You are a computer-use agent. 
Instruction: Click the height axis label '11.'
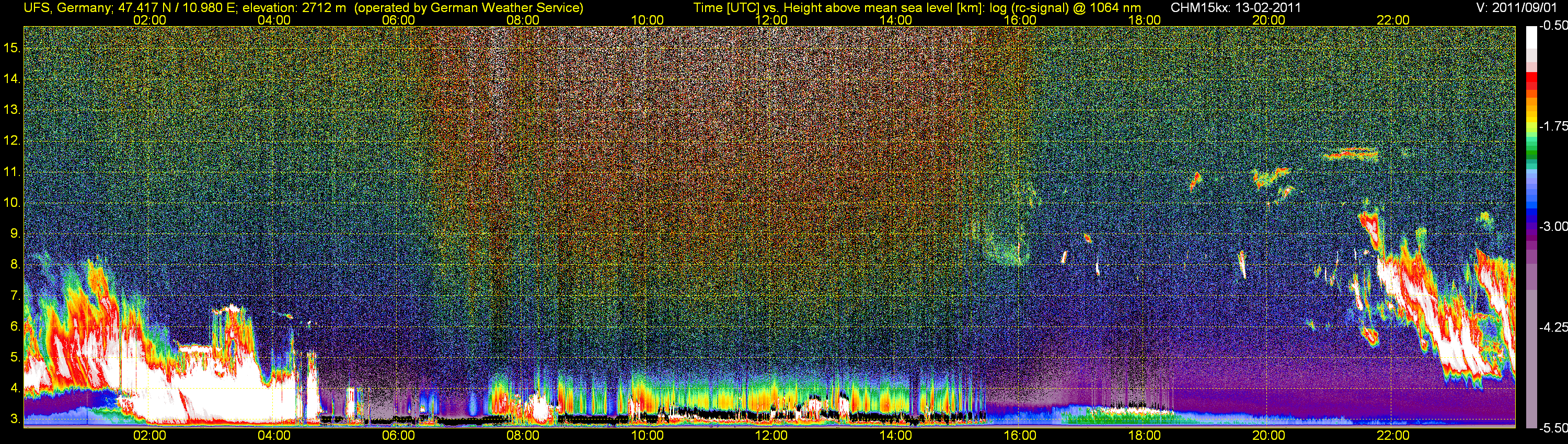(12, 171)
